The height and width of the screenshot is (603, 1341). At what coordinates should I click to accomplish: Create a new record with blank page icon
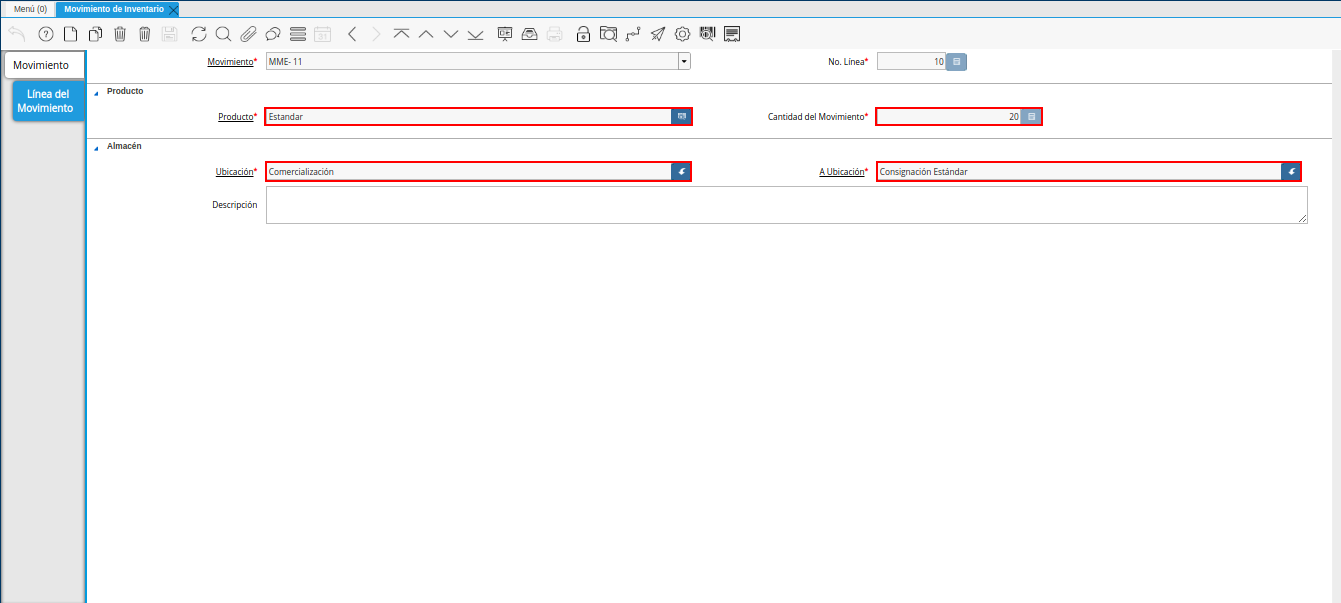coord(70,34)
